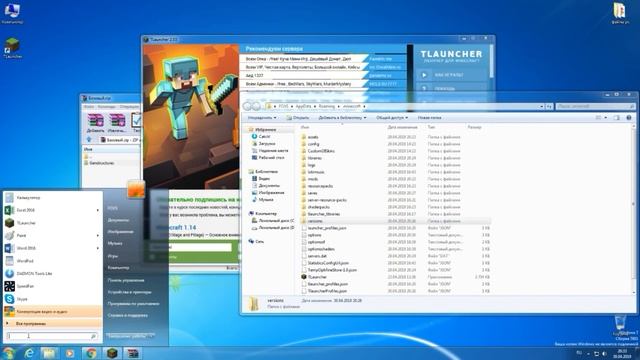
Task: Open the Общий доступ dropdown in Explorer
Action: 392,118
